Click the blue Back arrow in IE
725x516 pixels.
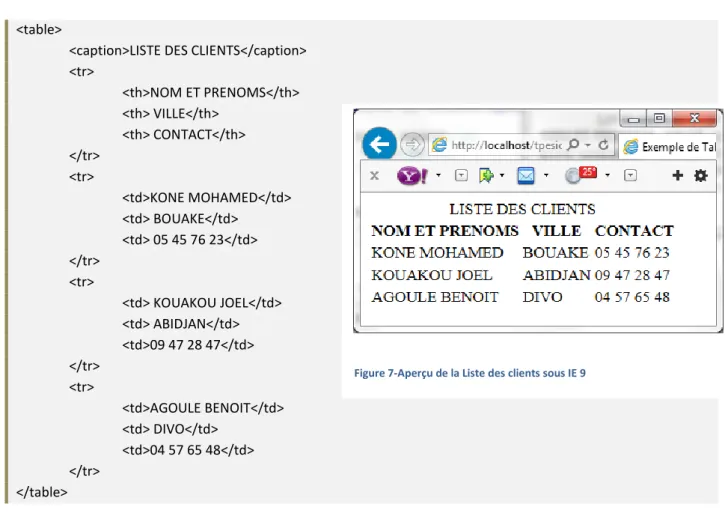pos(379,144)
